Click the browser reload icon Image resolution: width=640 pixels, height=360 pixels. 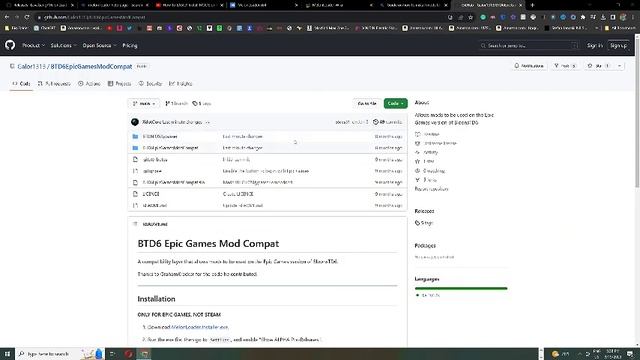[27, 17]
